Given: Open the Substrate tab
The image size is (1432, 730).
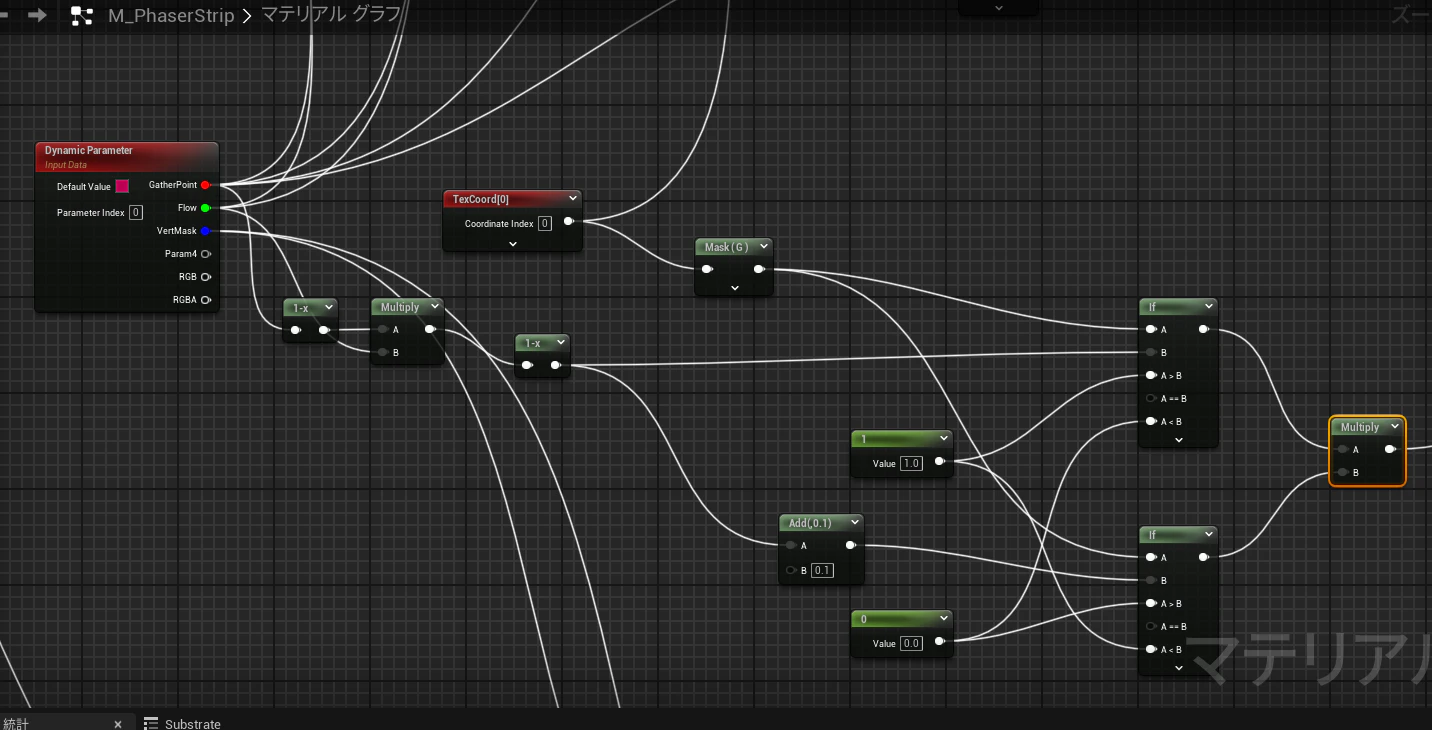Looking at the screenshot, I should coord(182,723).
